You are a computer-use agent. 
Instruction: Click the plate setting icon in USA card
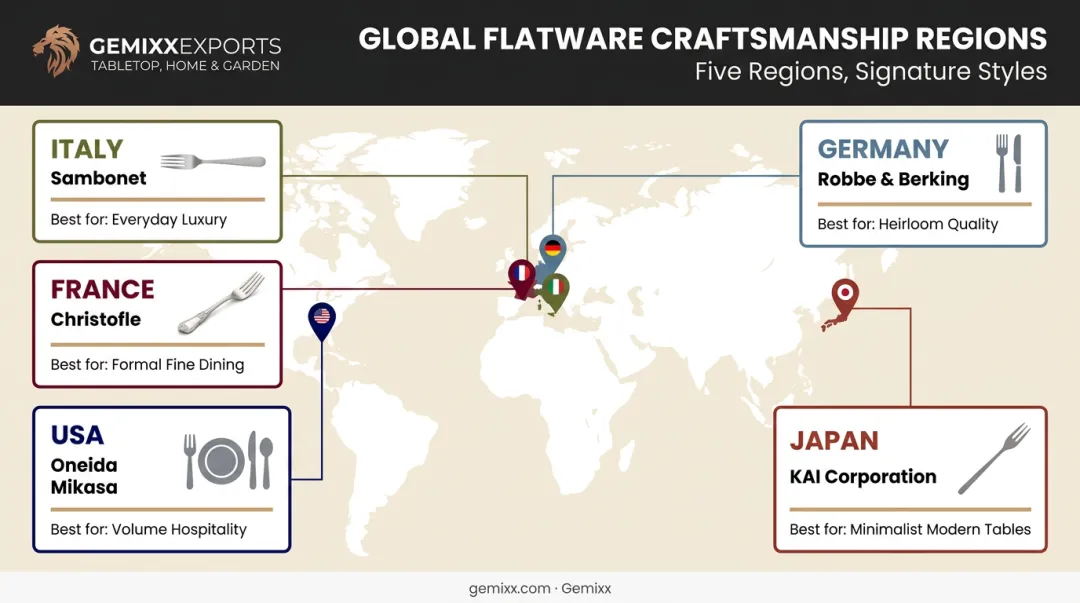[x=229, y=461]
